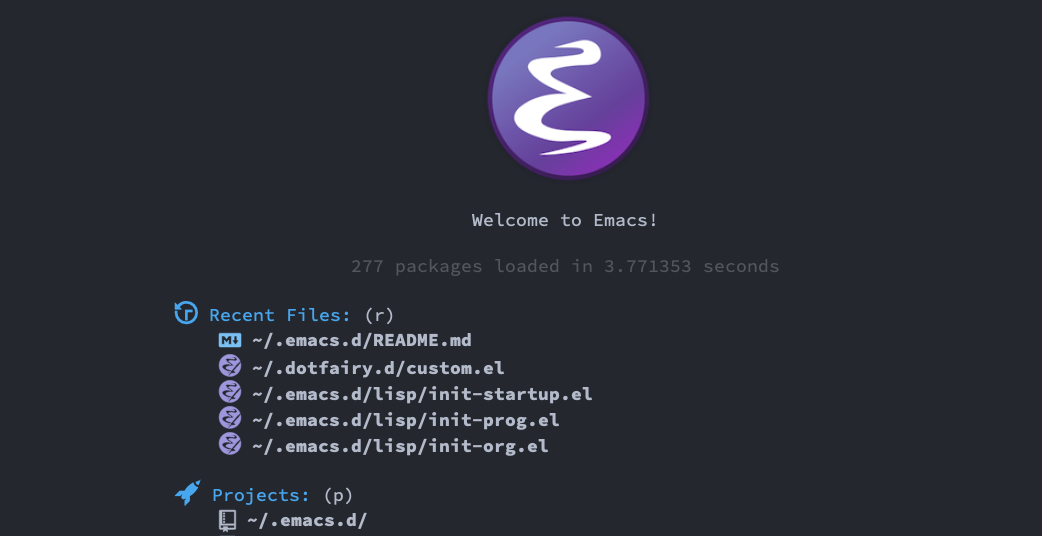Viewport: 1042px width, 536px height.
Task: Click the (p) shortcut hint next to Projects
Action: click(338, 495)
